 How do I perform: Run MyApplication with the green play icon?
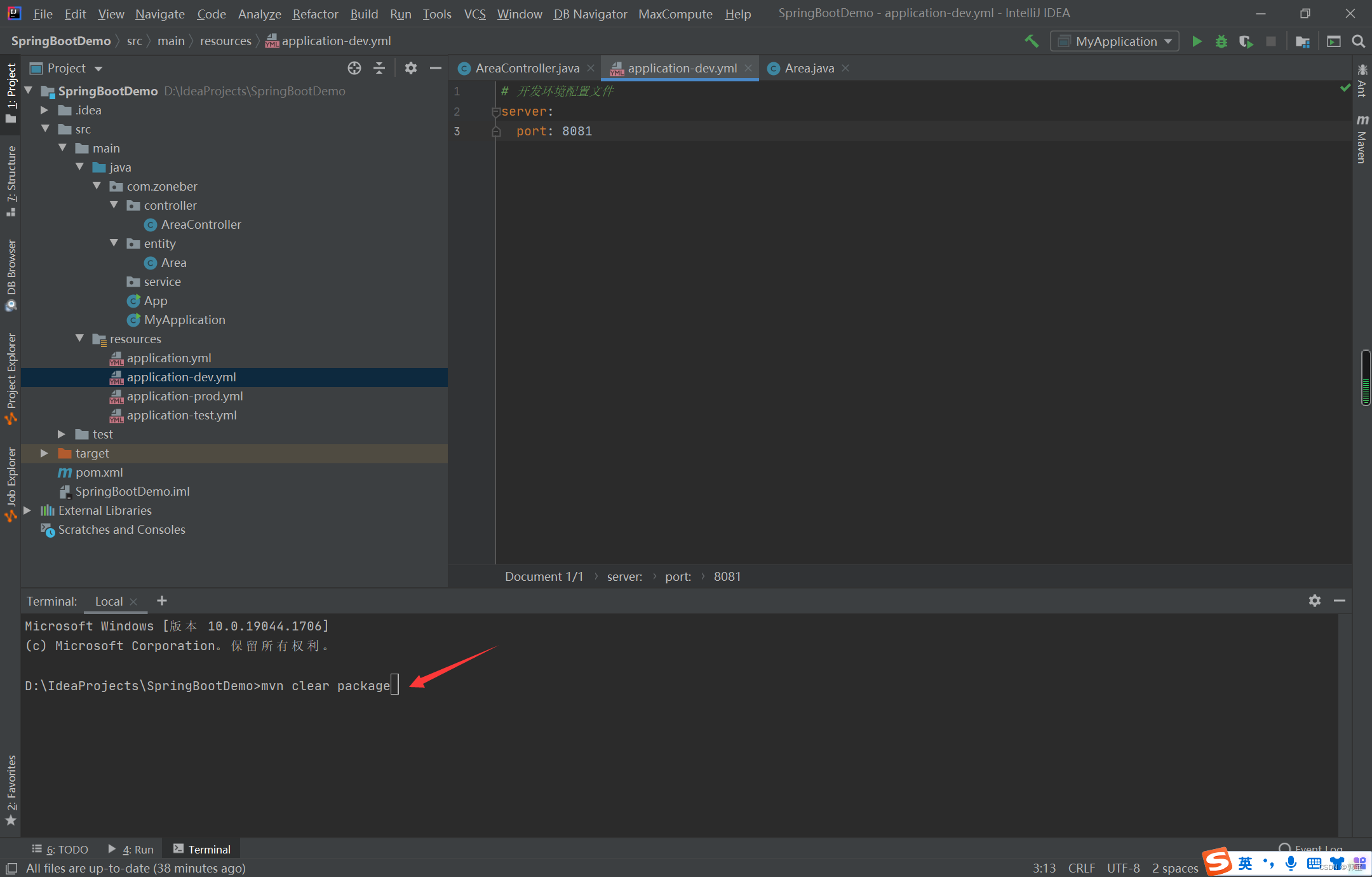tap(1197, 41)
